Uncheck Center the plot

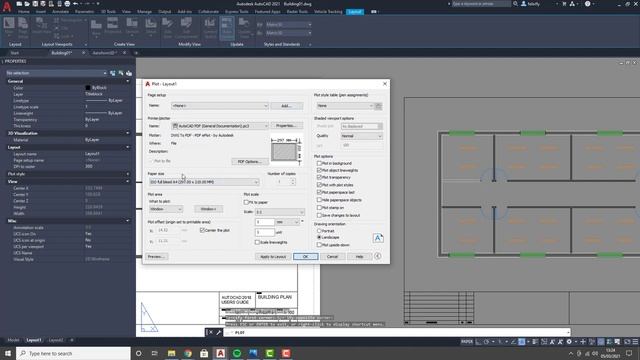pos(202,230)
